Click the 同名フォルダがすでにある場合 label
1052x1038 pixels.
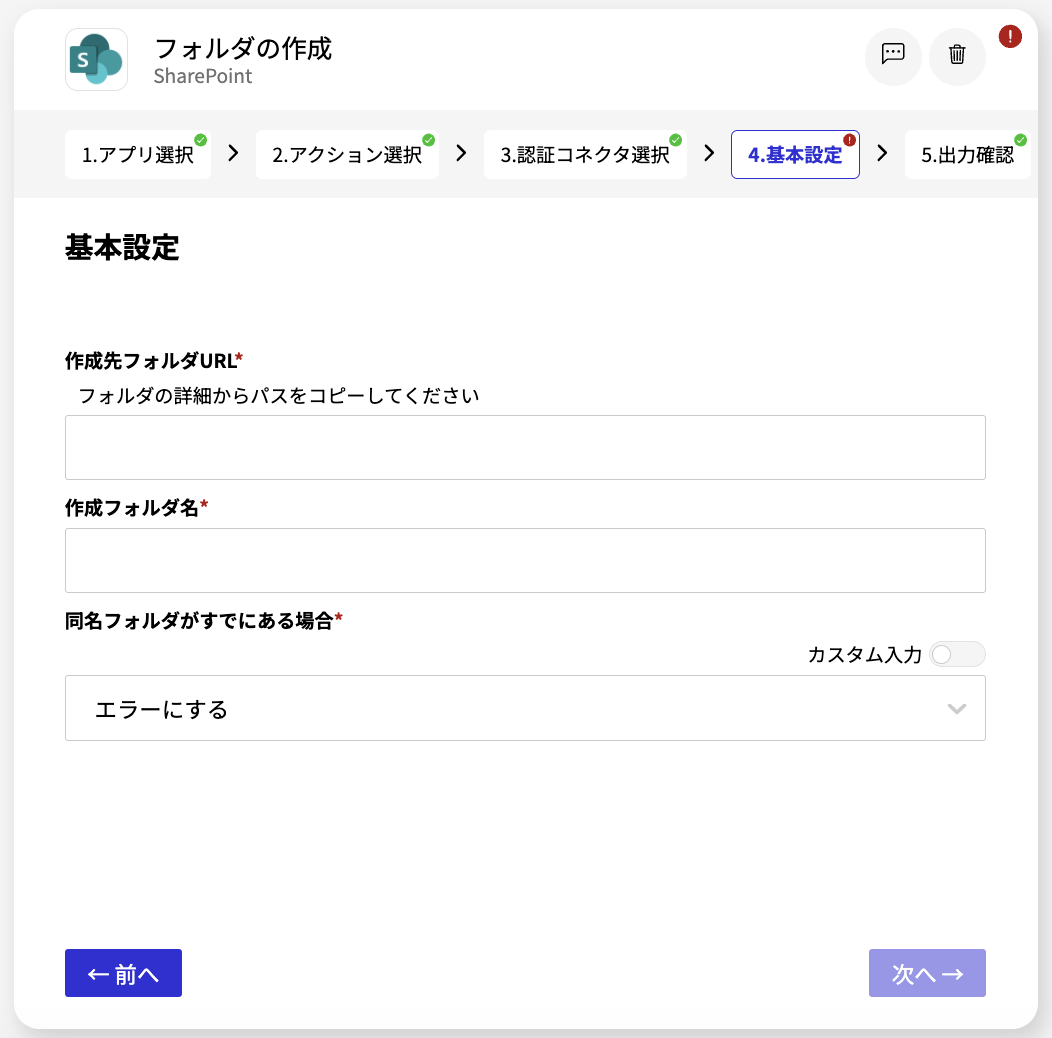[199, 621]
